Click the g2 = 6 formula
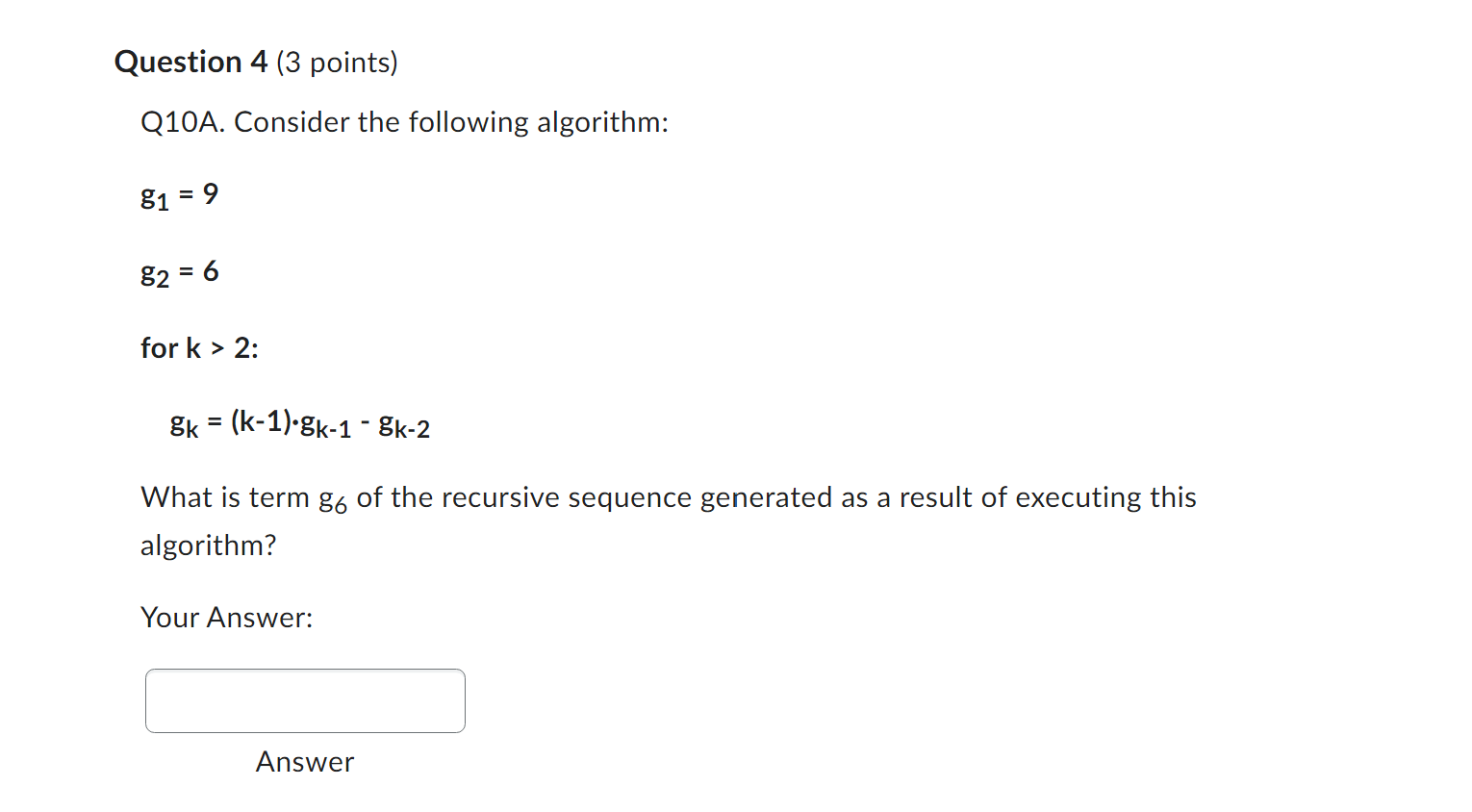Viewport: 1472px width, 812px height. [179, 272]
